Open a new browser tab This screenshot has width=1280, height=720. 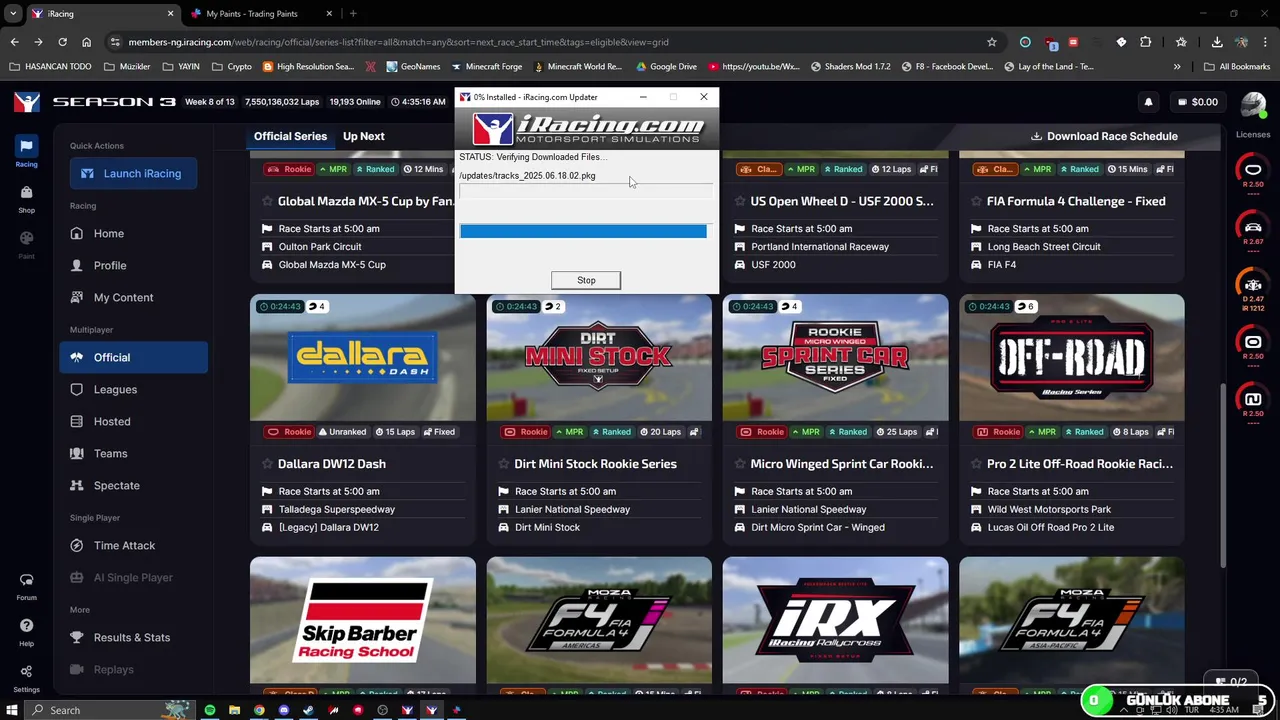click(353, 14)
